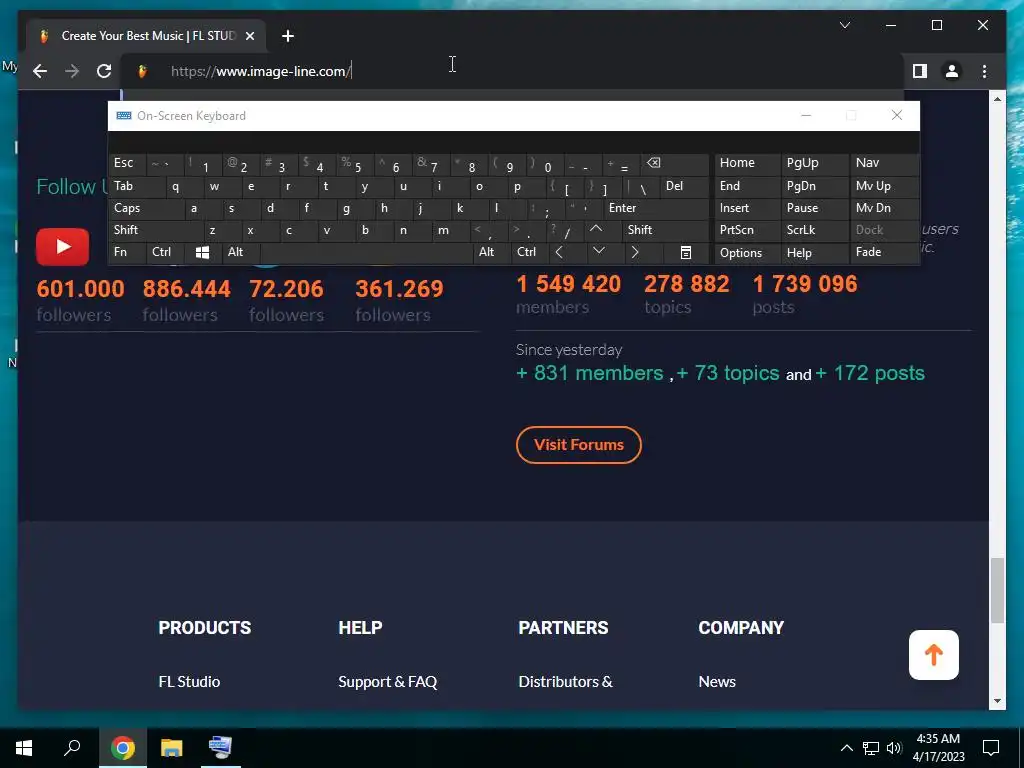The height and width of the screenshot is (768, 1024).
Task: Go back with Chrome's back arrow
Action: (x=40, y=71)
